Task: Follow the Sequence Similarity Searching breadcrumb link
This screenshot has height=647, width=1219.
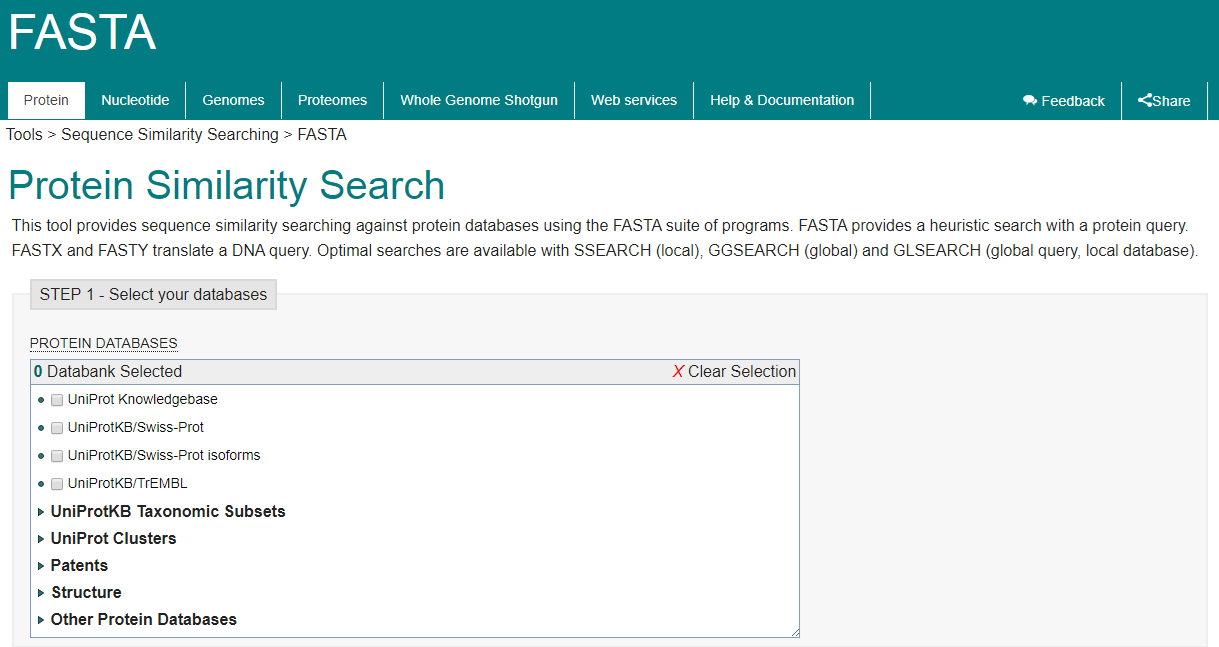Action: (170, 134)
